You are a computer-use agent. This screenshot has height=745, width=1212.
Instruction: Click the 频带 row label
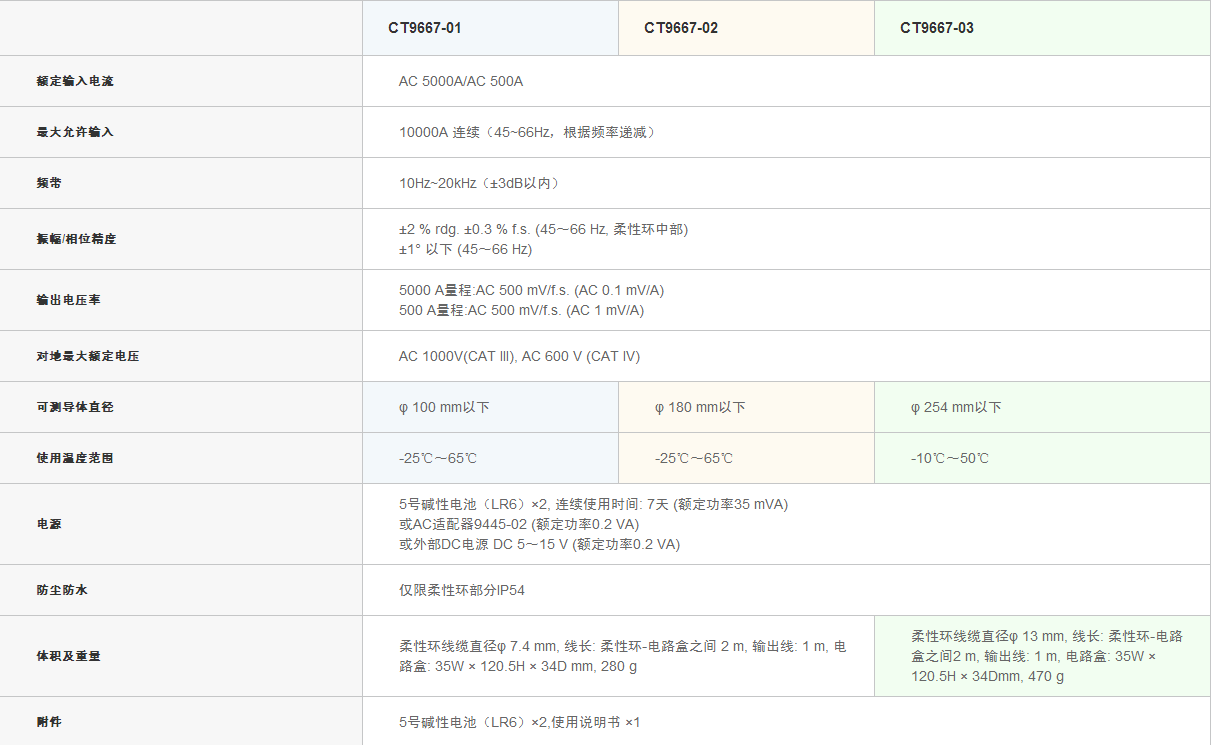pos(49,184)
